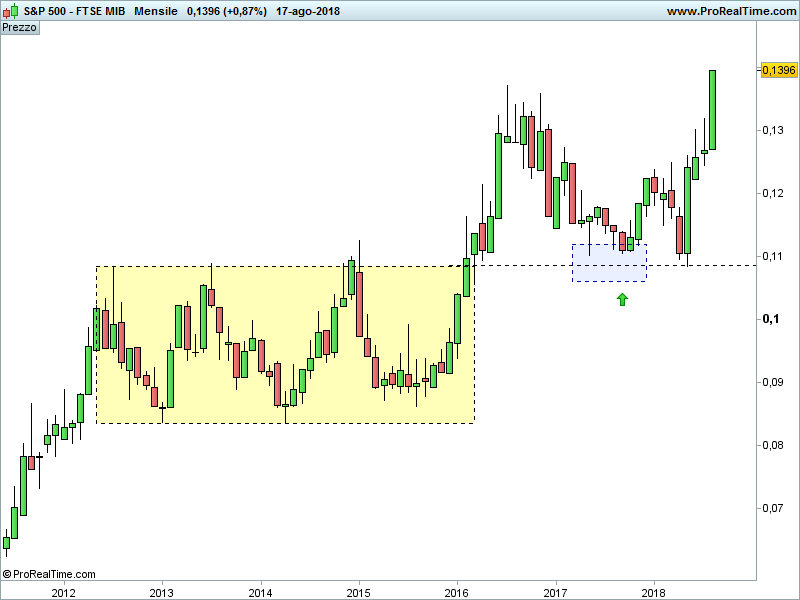Click the candlestick chart icon in the title bar
Image resolution: width=800 pixels, height=600 pixels.
click(x=11, y=11)
